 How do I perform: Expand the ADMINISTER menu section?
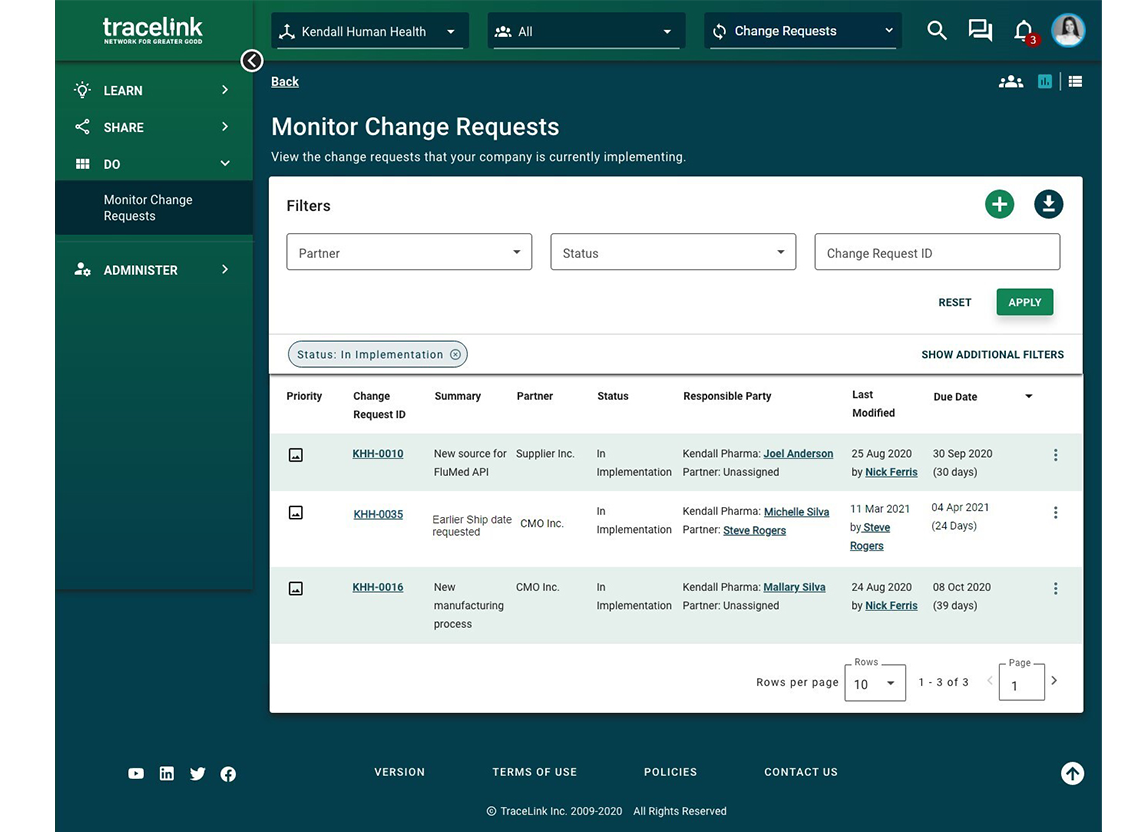153,270
